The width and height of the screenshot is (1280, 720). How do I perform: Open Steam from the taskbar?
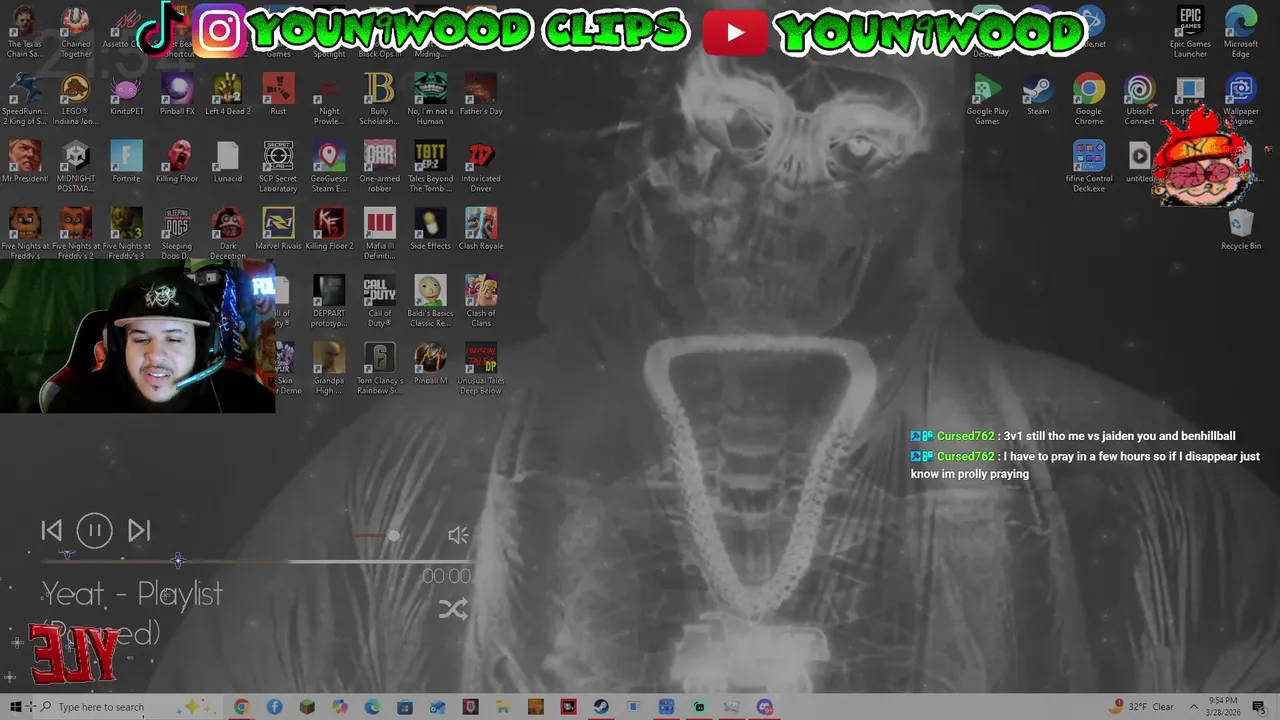click(601, 707)
